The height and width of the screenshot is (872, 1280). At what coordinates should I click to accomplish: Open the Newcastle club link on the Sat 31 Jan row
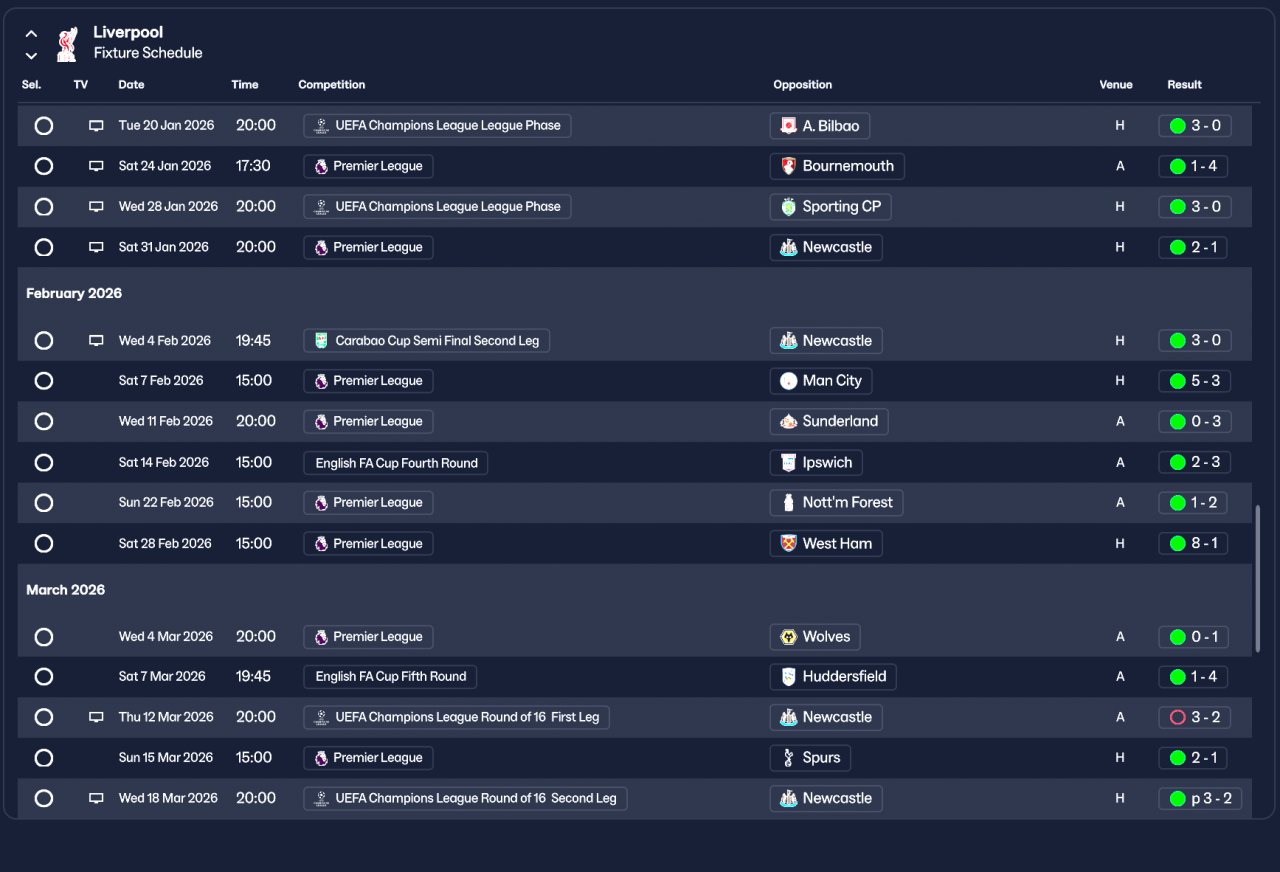pyautogui.click(x=826, y=247)
